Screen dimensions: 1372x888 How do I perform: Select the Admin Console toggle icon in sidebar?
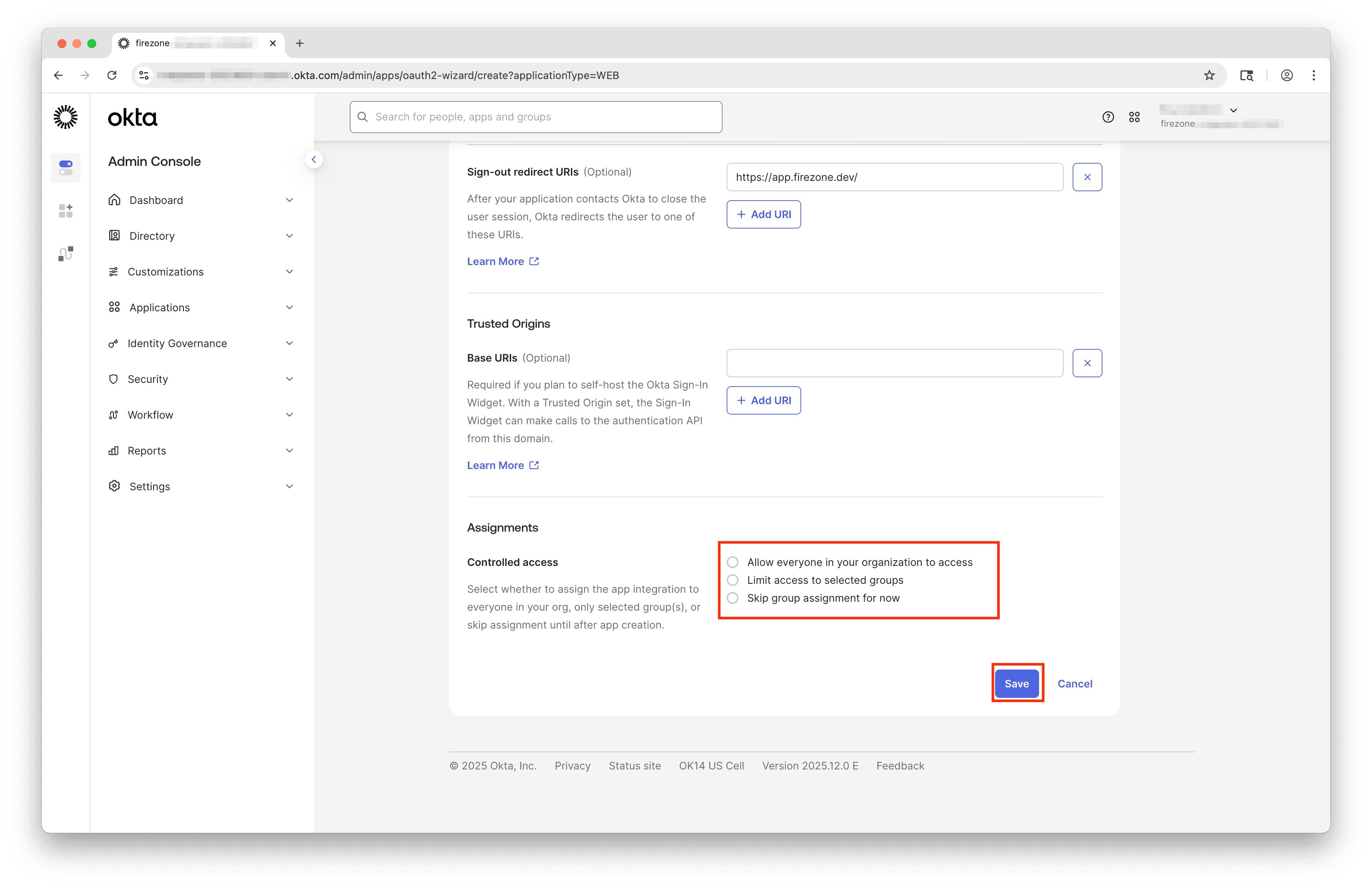pyautogui.click(x=65, y=167)
